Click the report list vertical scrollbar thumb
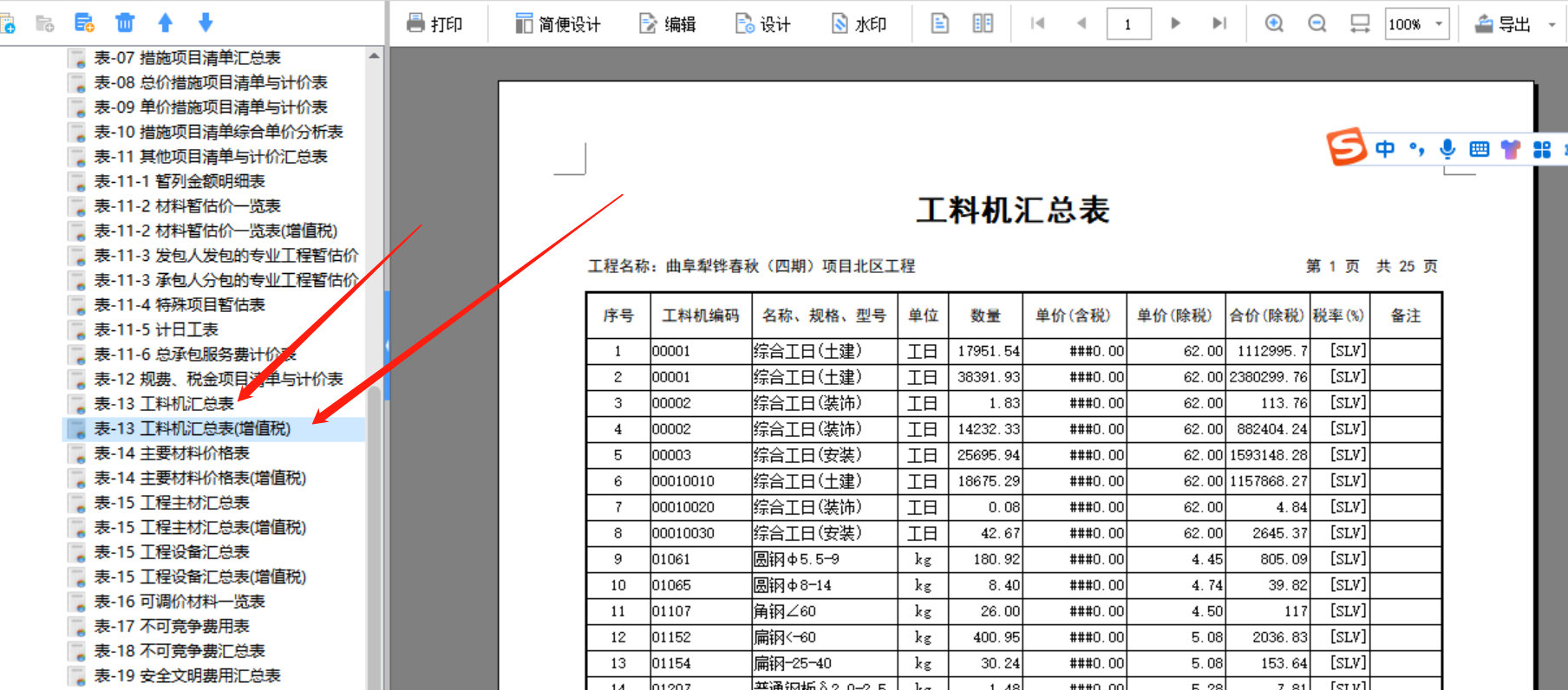 (374, 537)
